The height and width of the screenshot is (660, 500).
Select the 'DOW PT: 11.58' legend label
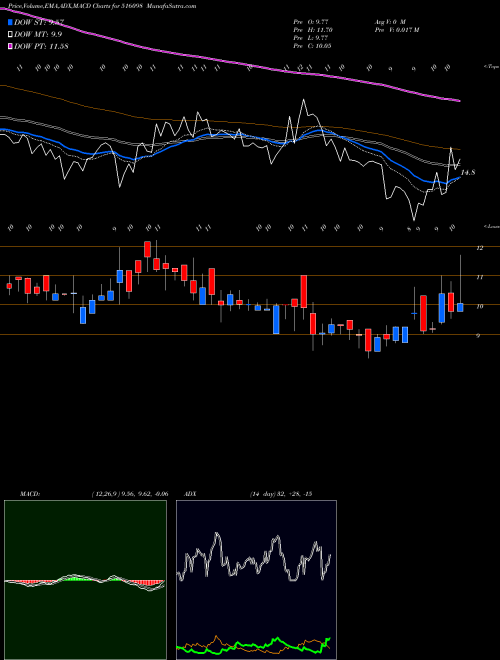41,46
